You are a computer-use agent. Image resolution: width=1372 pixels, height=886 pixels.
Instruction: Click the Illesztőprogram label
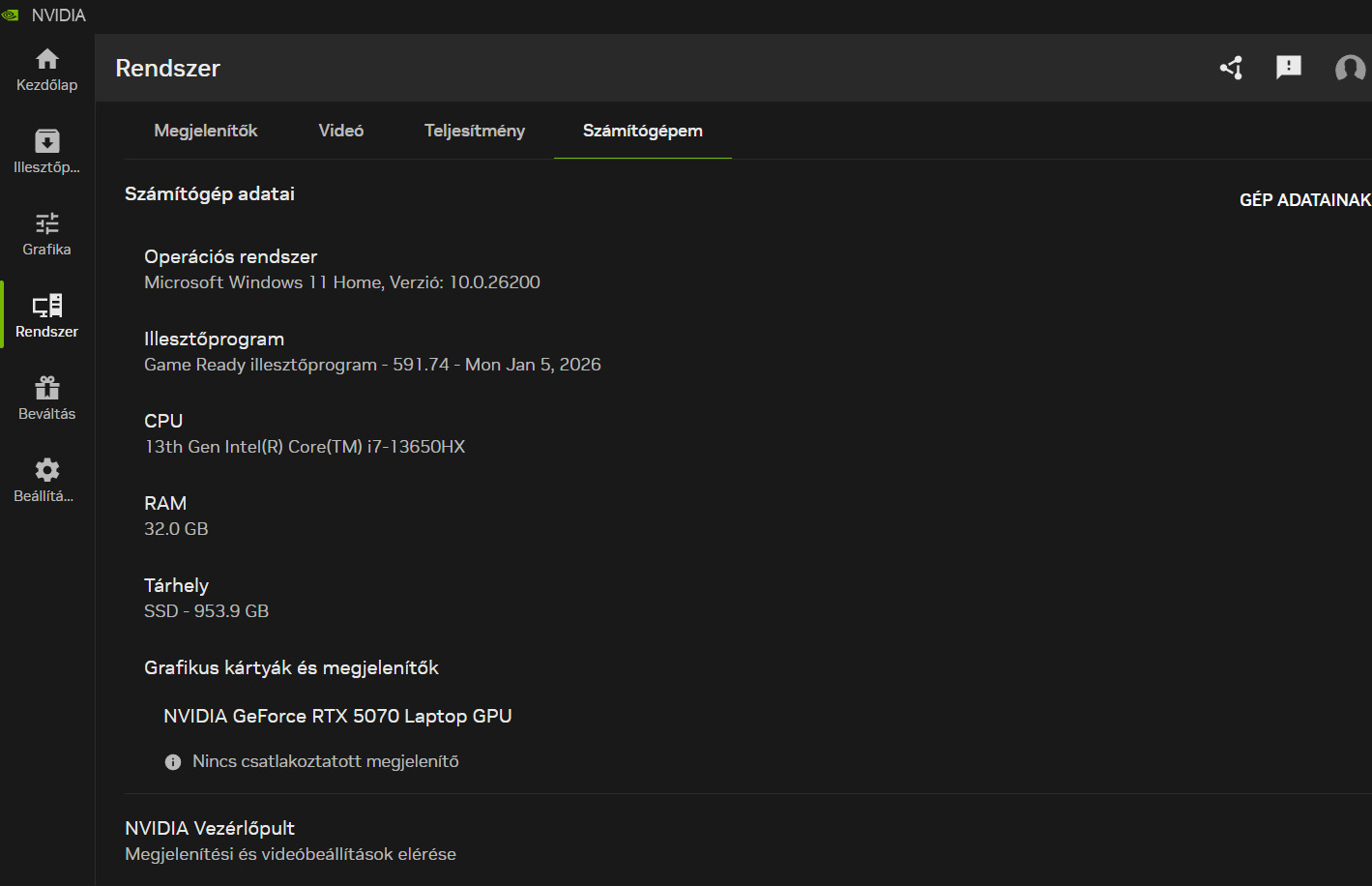[215, 339]
